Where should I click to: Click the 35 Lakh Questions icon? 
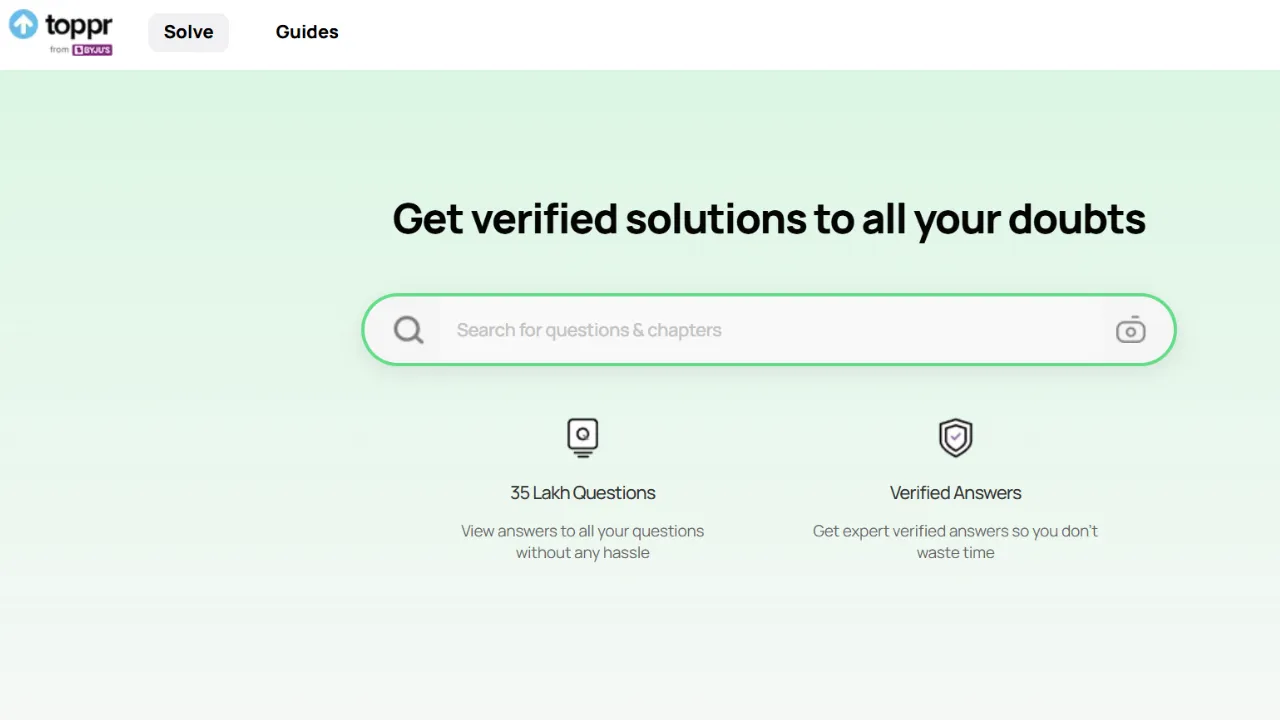tap(582, 437)
